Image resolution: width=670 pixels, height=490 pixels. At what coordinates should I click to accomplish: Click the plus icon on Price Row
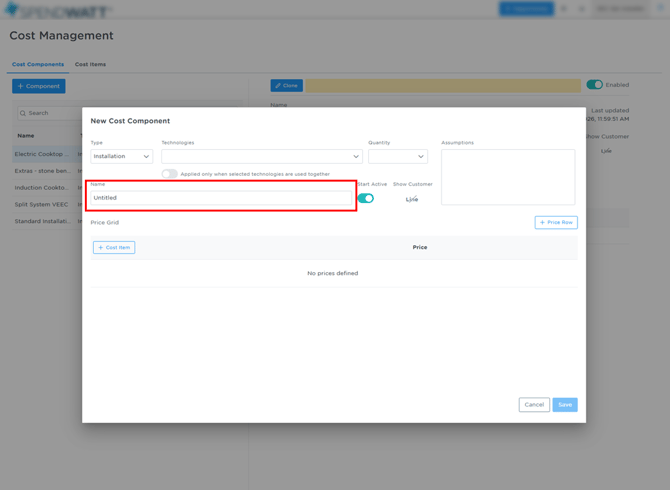[543, 223]
